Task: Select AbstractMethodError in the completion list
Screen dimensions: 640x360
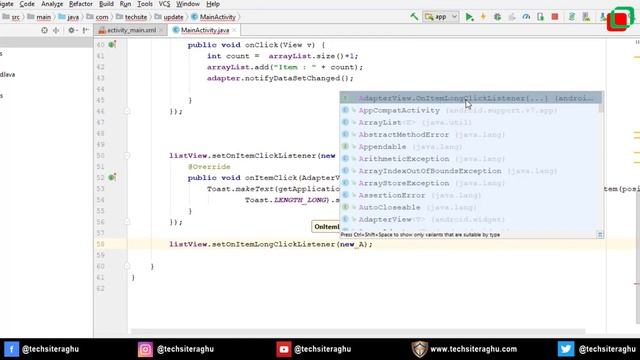Action: pyautogui.click(x=470, y=135)
